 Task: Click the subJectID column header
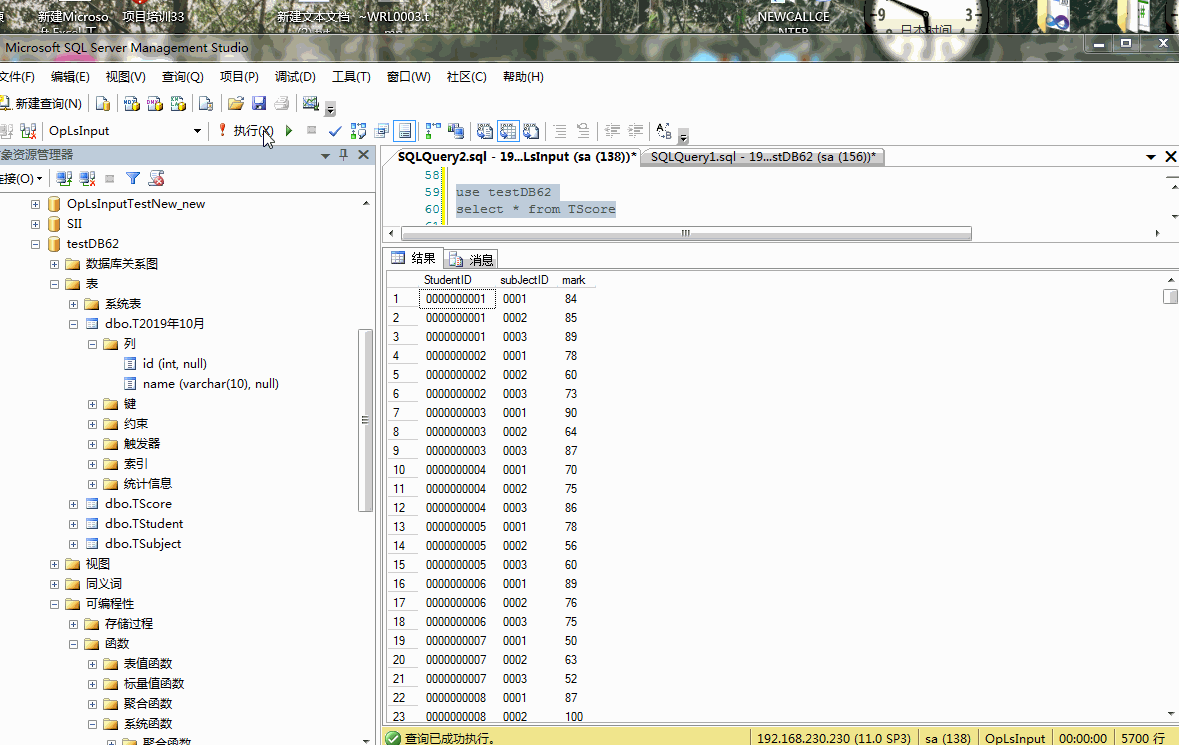(524, 280)
